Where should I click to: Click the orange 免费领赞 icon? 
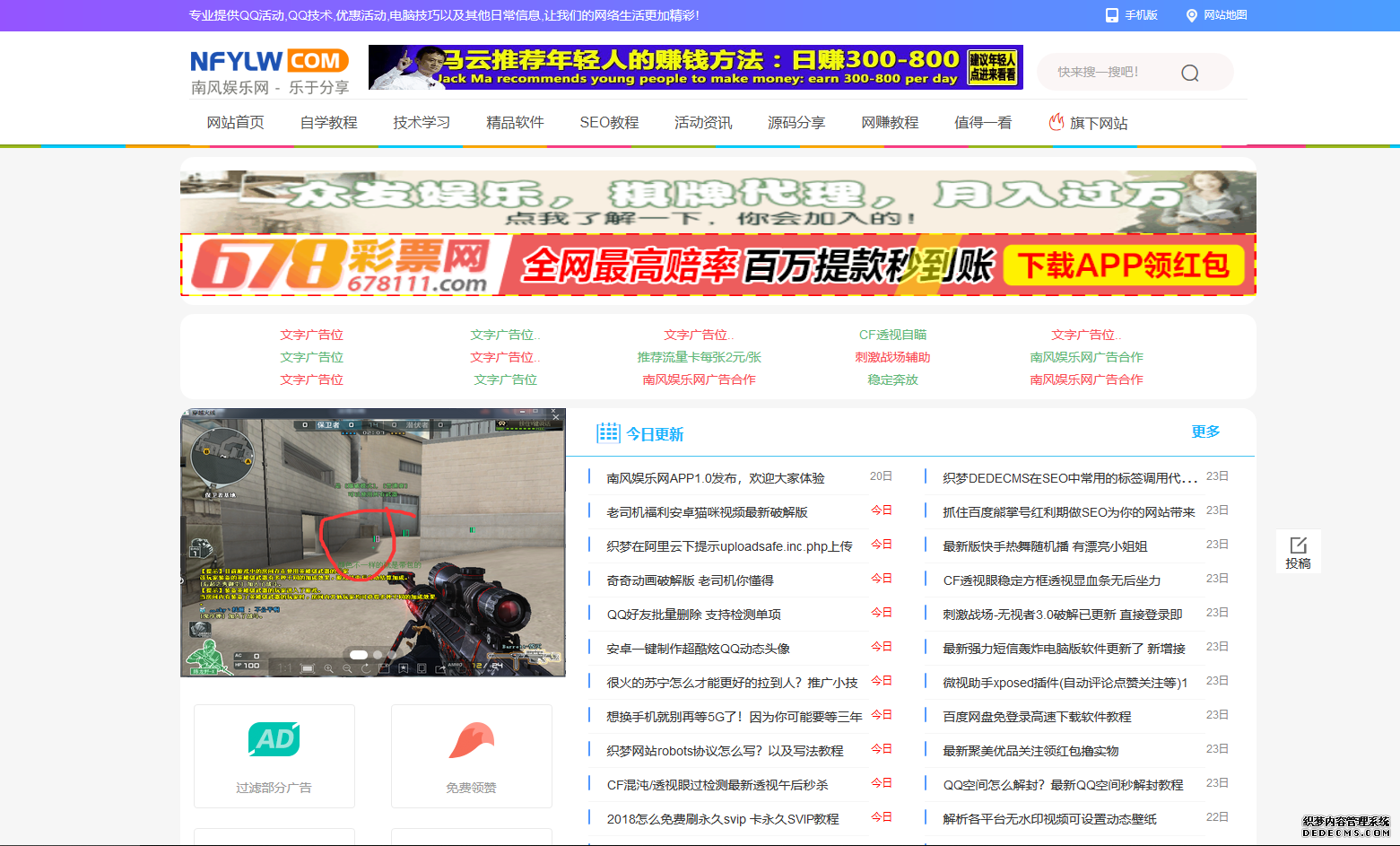[x=471, y=740]
